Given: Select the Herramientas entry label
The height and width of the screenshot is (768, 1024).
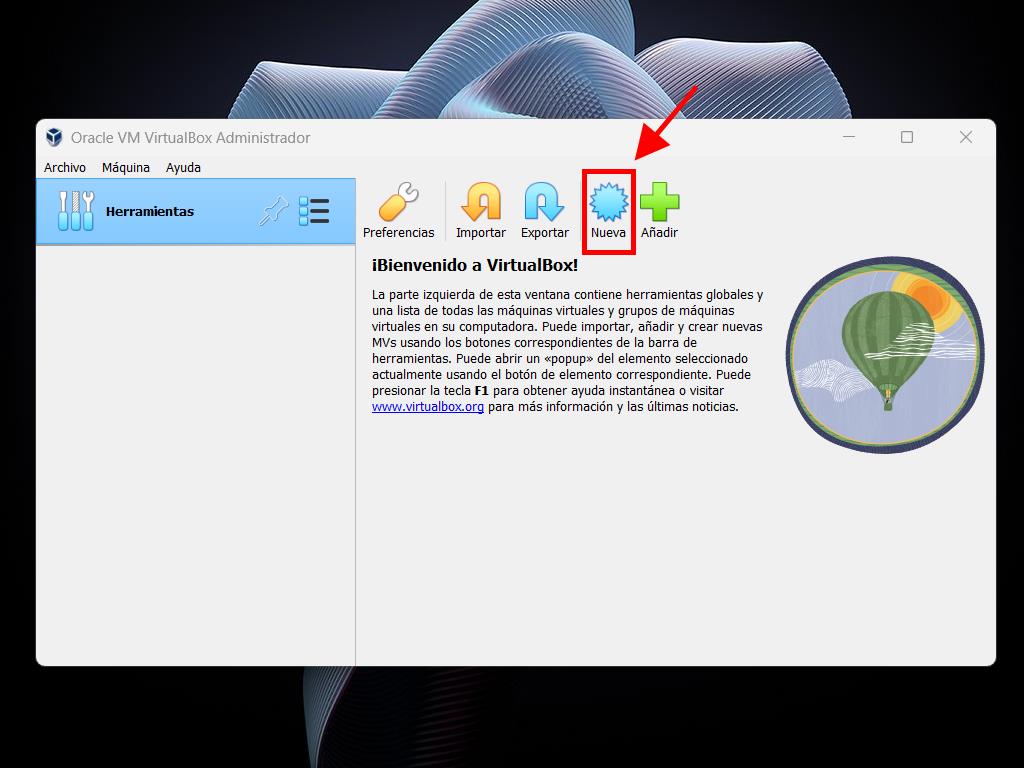Looking at the screenshot, I should 150,211.
